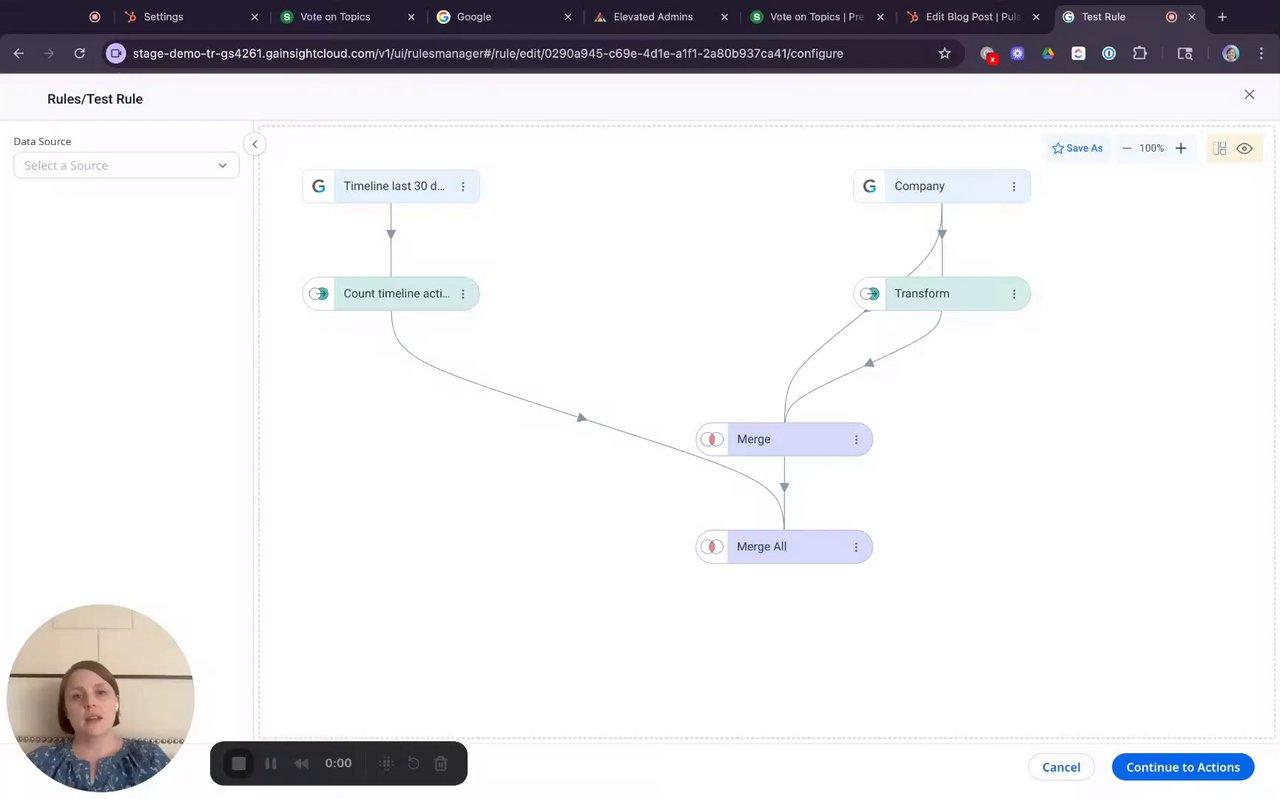Click the Merge All node's icon
This screenshot has width=1280, height=799.
coord(712,547)
